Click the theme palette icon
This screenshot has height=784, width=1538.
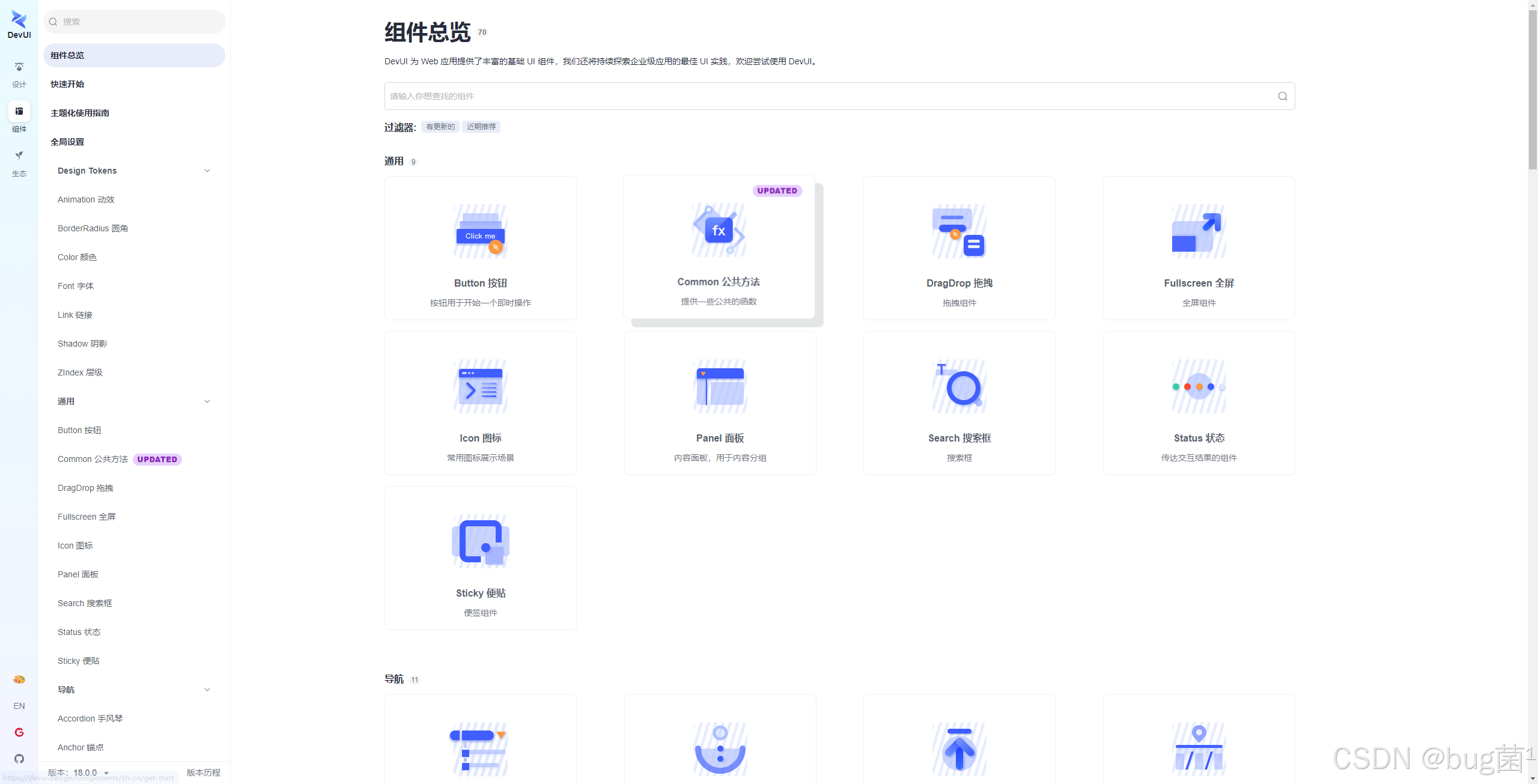tap(19, 679)
